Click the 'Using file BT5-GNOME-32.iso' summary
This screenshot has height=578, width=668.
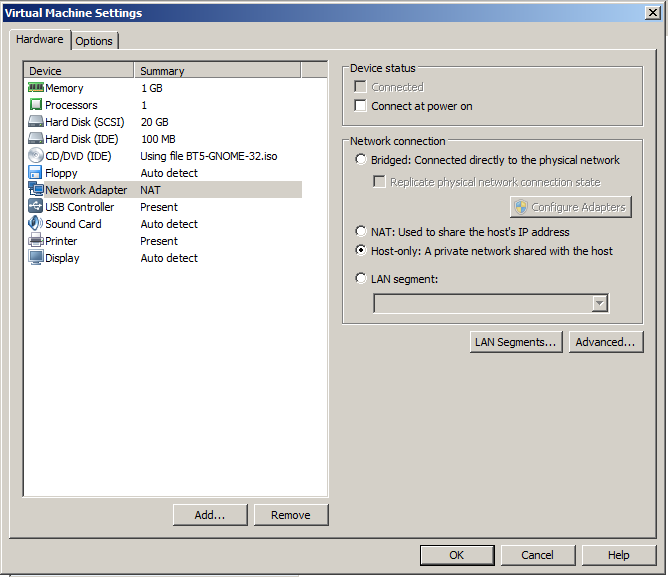pyautogui.click(x=209, y=156)
